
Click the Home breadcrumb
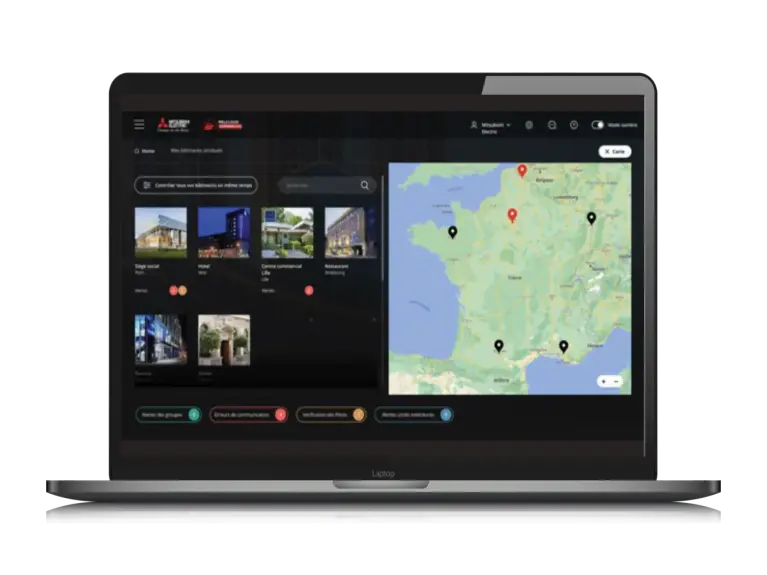click(x=145, y=151)
